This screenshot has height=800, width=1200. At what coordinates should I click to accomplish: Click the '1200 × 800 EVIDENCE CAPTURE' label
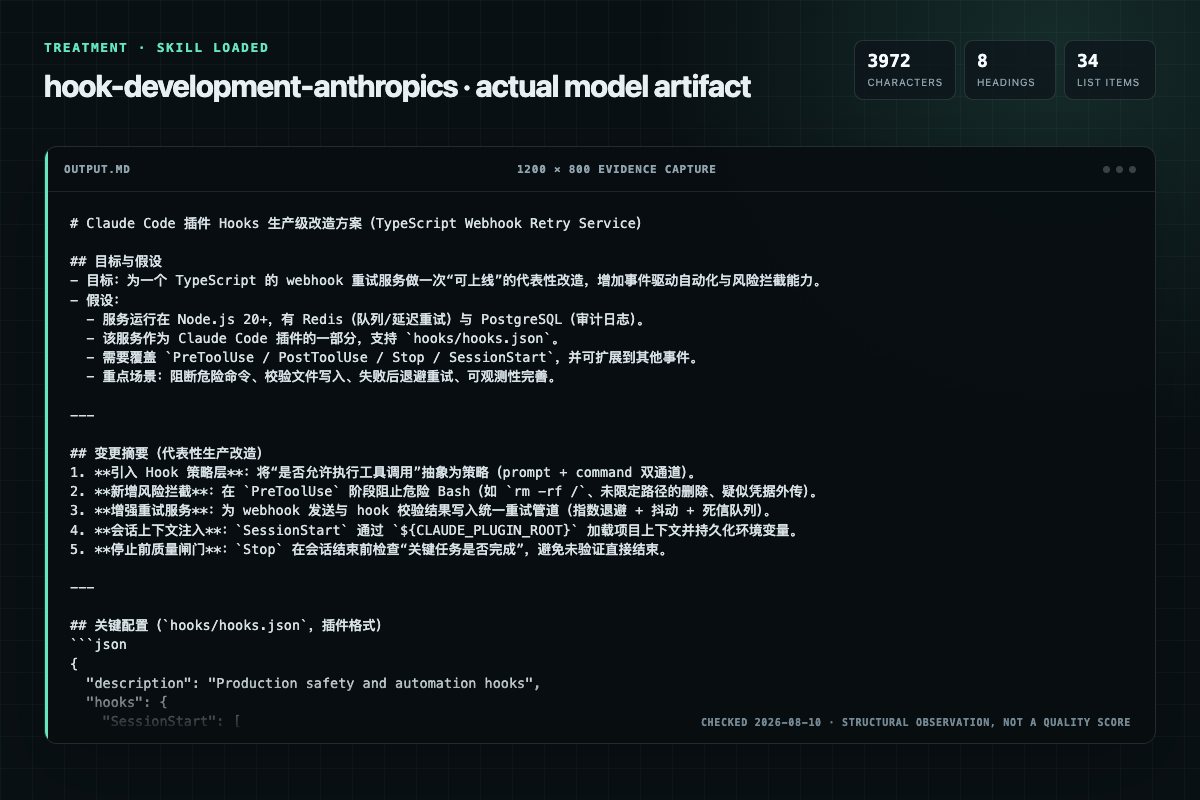(616, 169)
